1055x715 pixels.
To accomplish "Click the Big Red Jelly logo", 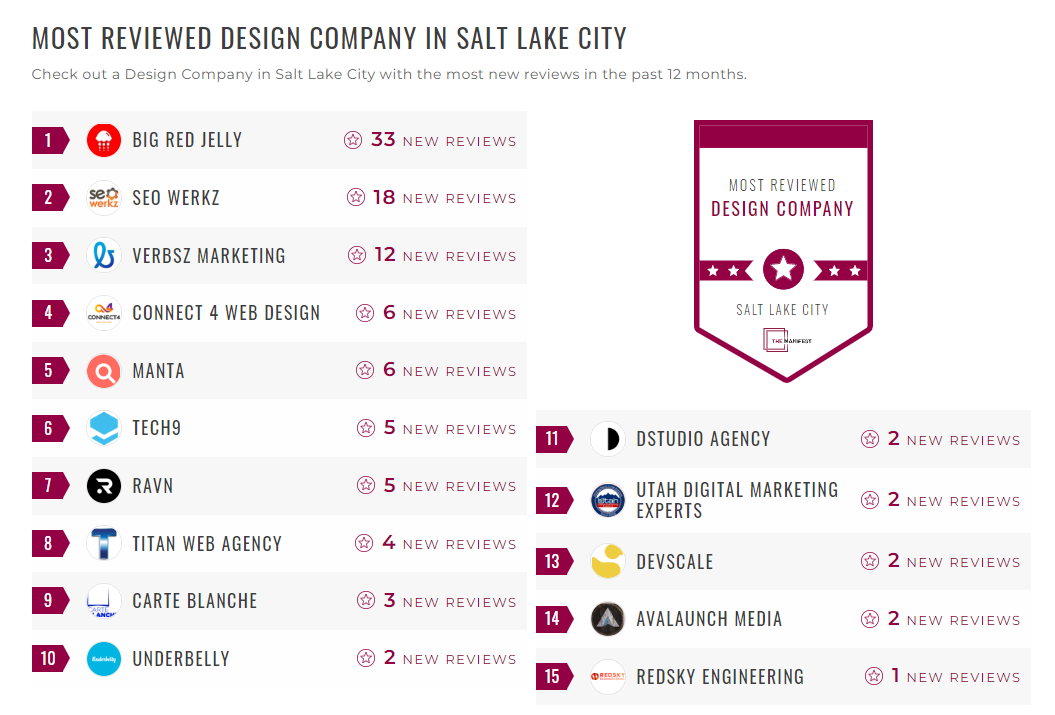I will [103, 139].
